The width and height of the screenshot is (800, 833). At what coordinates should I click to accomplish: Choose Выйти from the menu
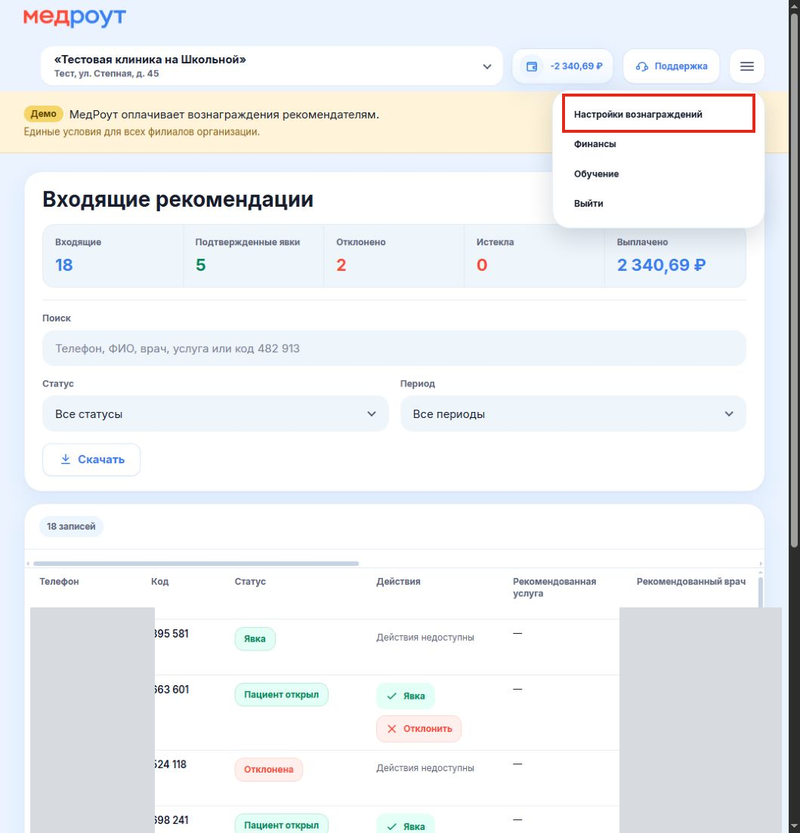pyautogui.click(x=589, y=203)
